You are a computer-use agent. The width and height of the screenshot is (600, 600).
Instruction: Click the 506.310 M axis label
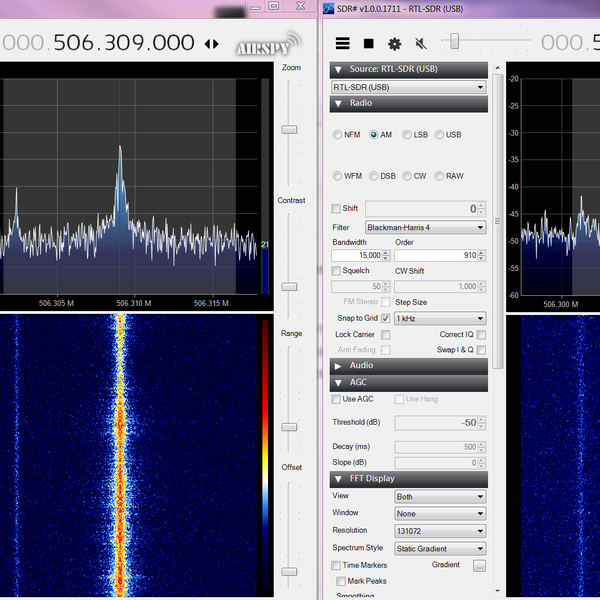(x=134, y=303)
